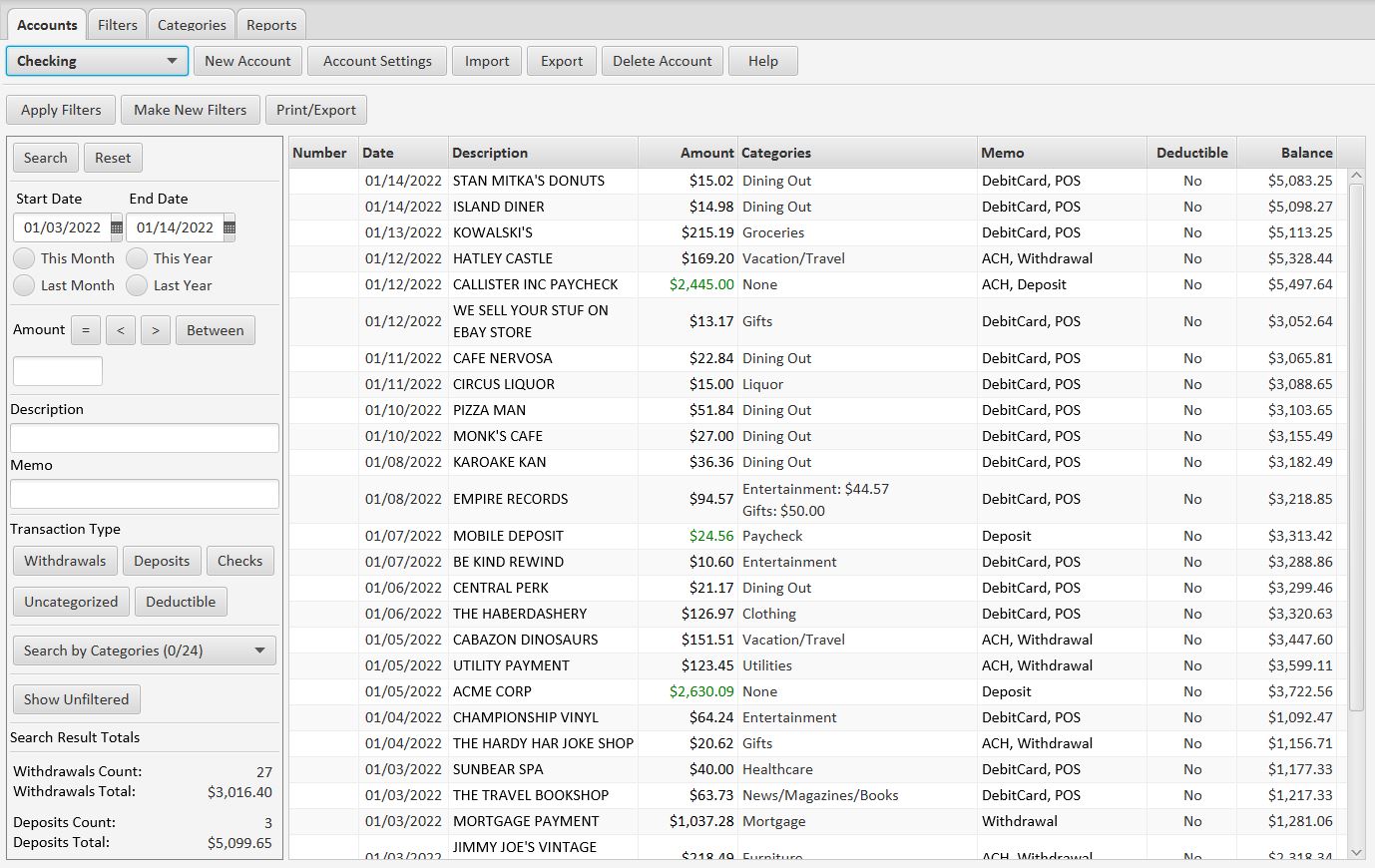Switch to the Filters tab

click(x=118, y=24)
